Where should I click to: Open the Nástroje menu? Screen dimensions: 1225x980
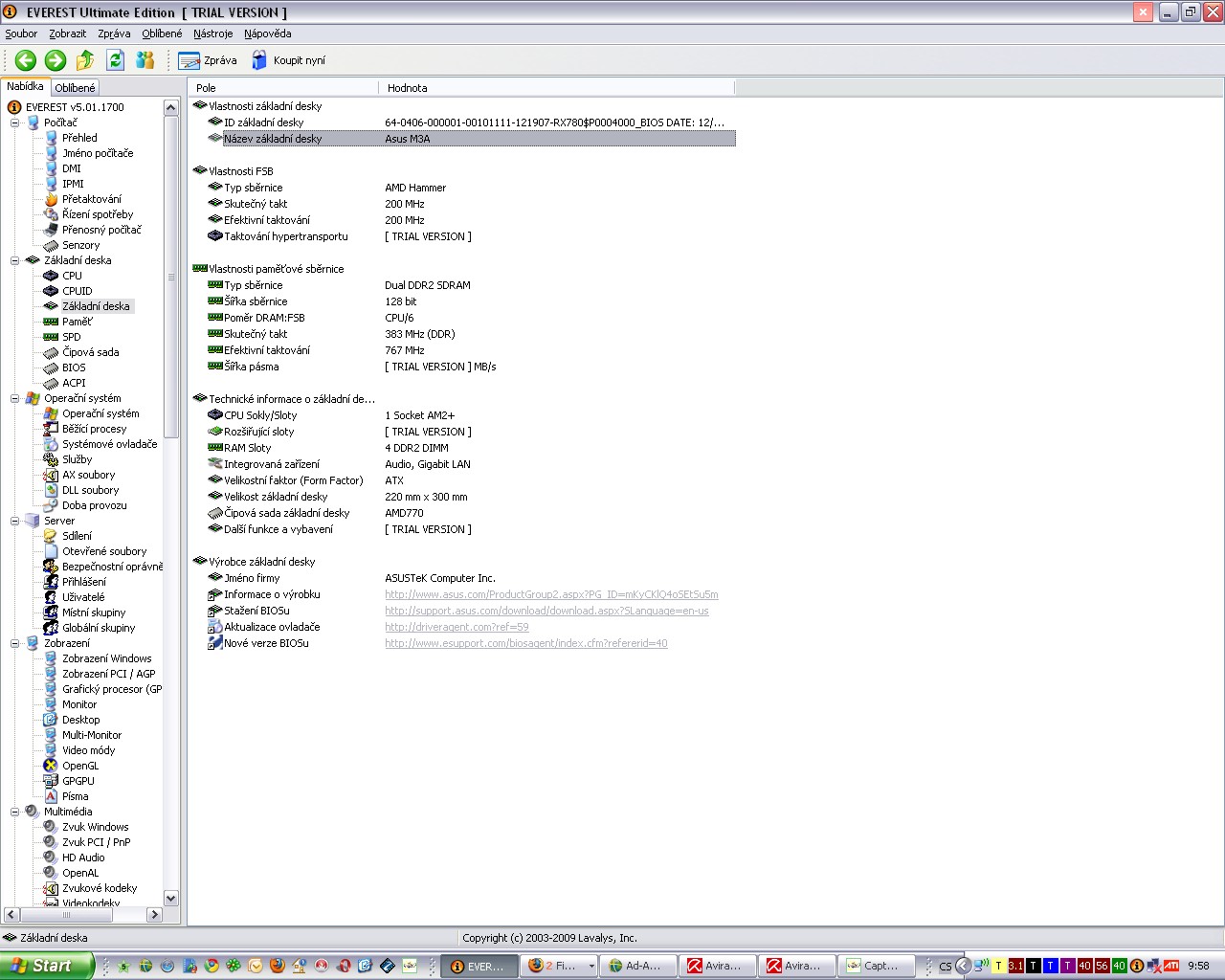tap(212, 33)
